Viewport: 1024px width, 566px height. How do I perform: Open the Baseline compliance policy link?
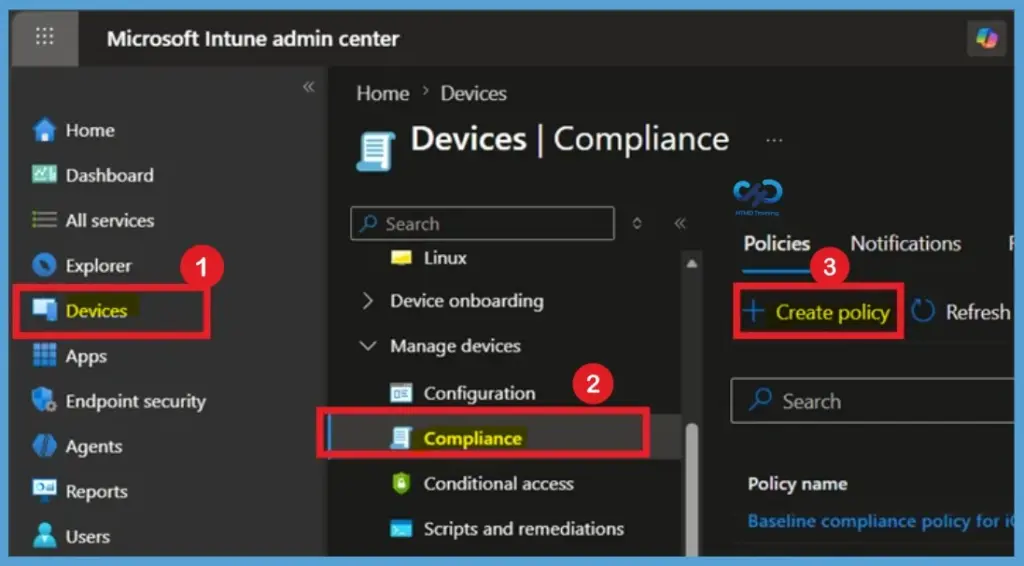point(880,521)
